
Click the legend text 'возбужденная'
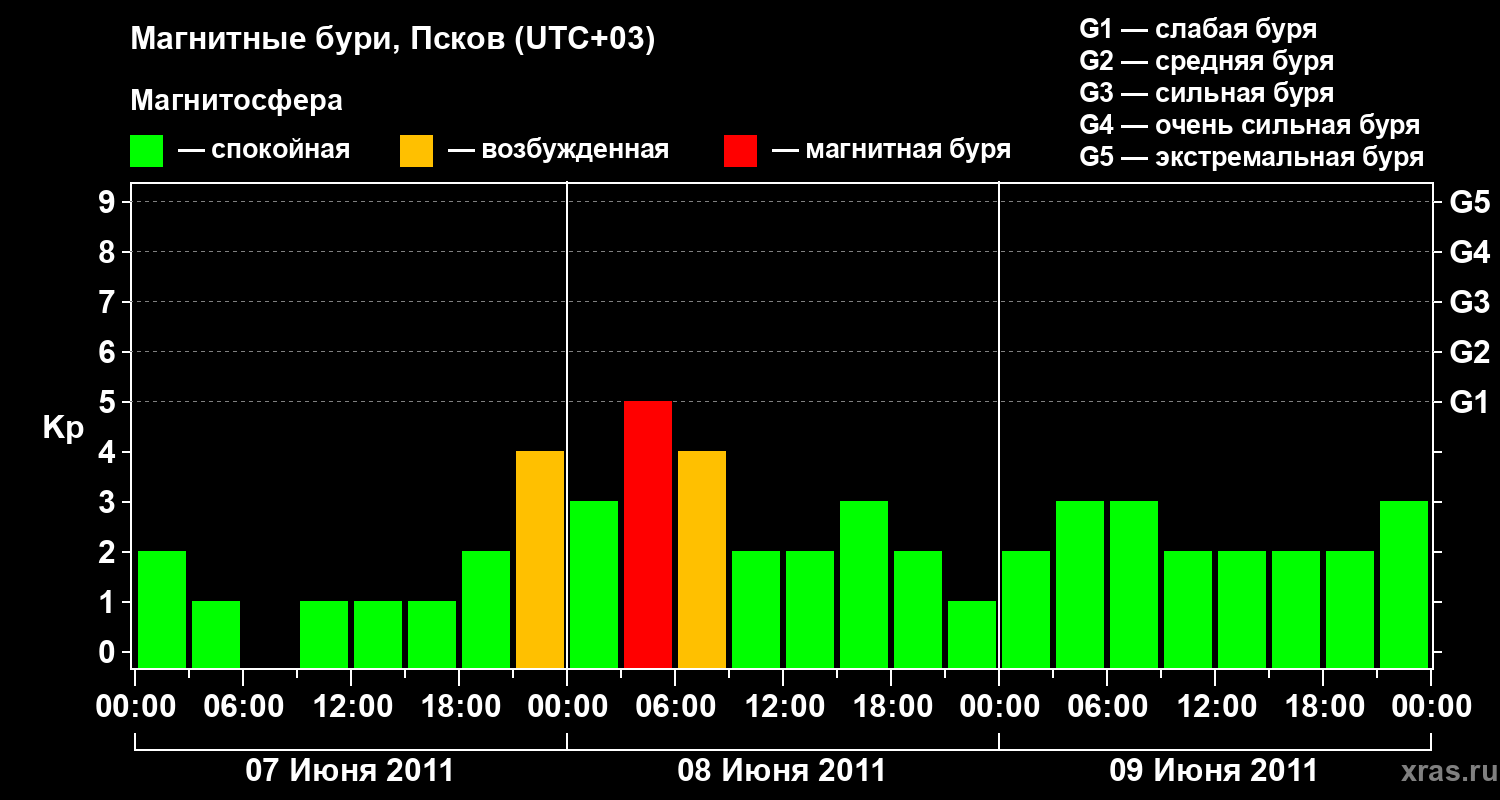pos(575,150)
